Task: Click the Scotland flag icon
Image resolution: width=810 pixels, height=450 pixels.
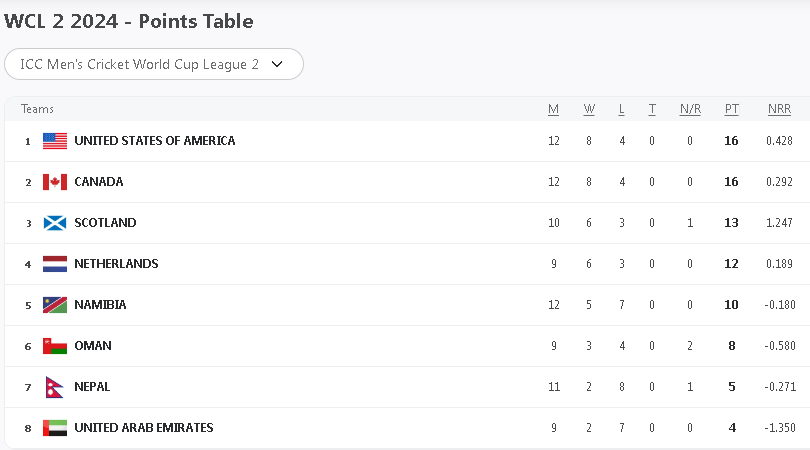Action: 55,223
